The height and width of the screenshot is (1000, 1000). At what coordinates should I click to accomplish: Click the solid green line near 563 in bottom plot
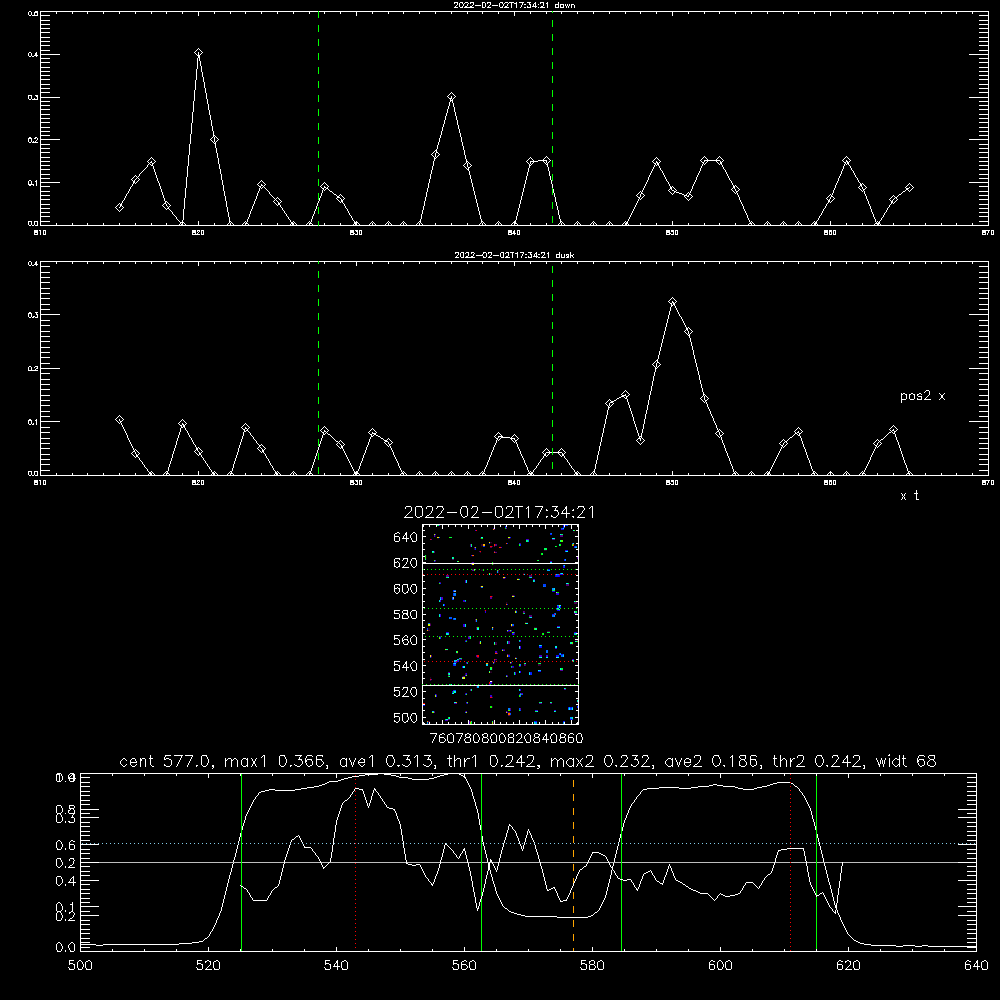point(482,862)
